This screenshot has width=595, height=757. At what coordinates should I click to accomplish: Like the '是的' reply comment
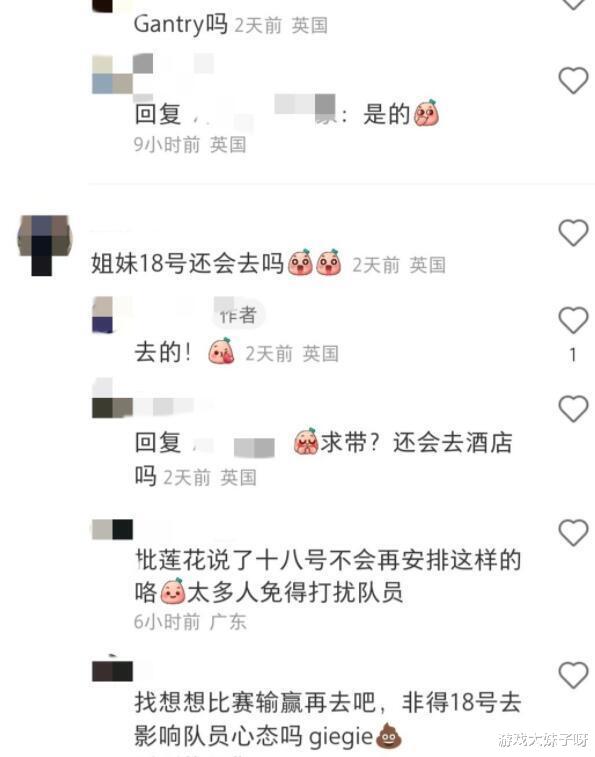click(x=573, y=80)
